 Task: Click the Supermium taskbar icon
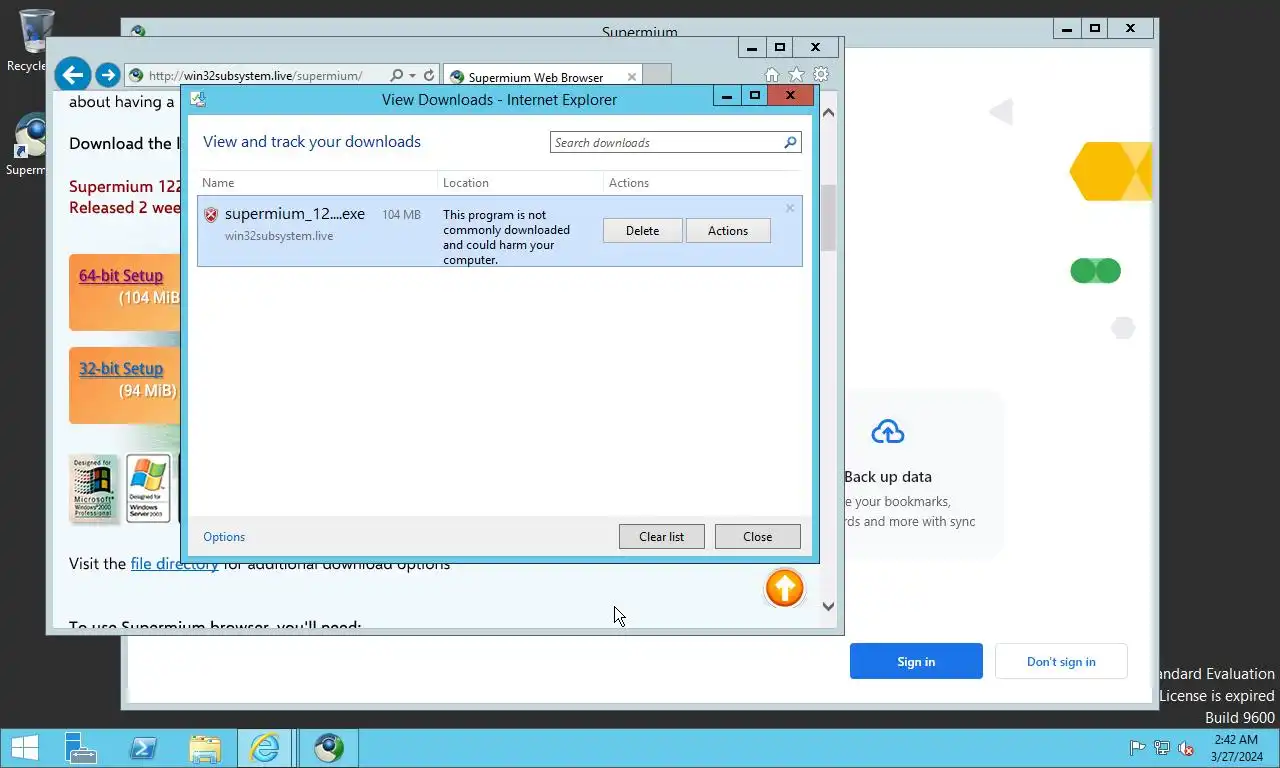[x=329, y=748]
